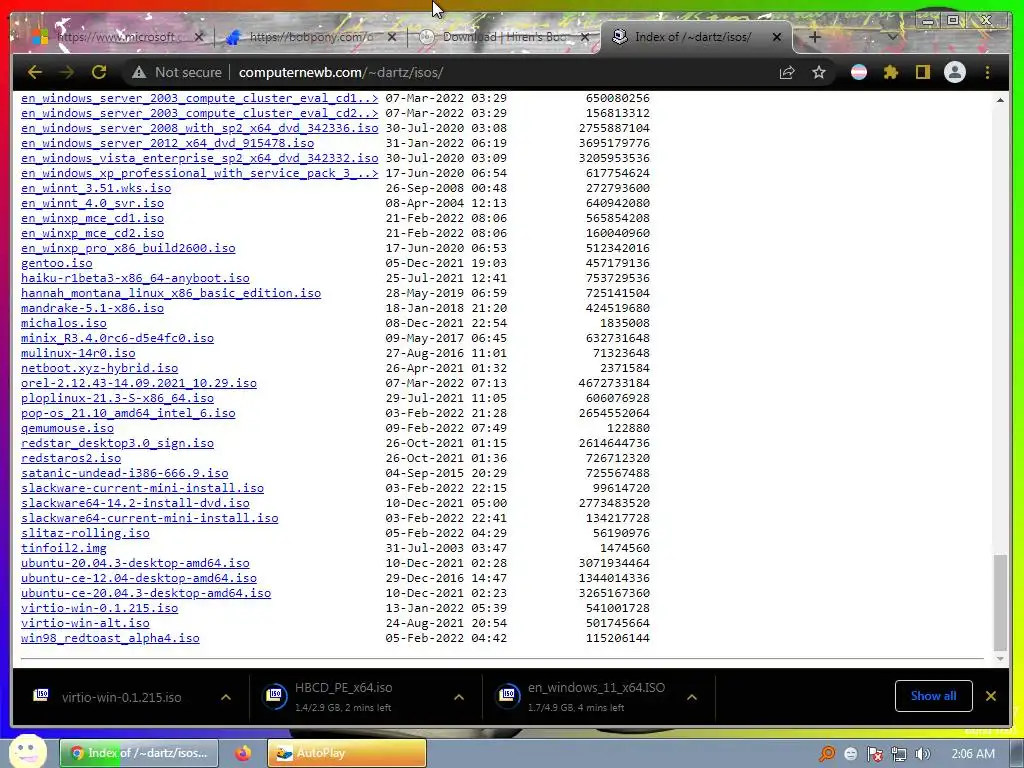Image resolution: width=1024 pixels, height=768 pixels.
Task: Open the tab search chevron in the title bar
Action: click(892, 37)
